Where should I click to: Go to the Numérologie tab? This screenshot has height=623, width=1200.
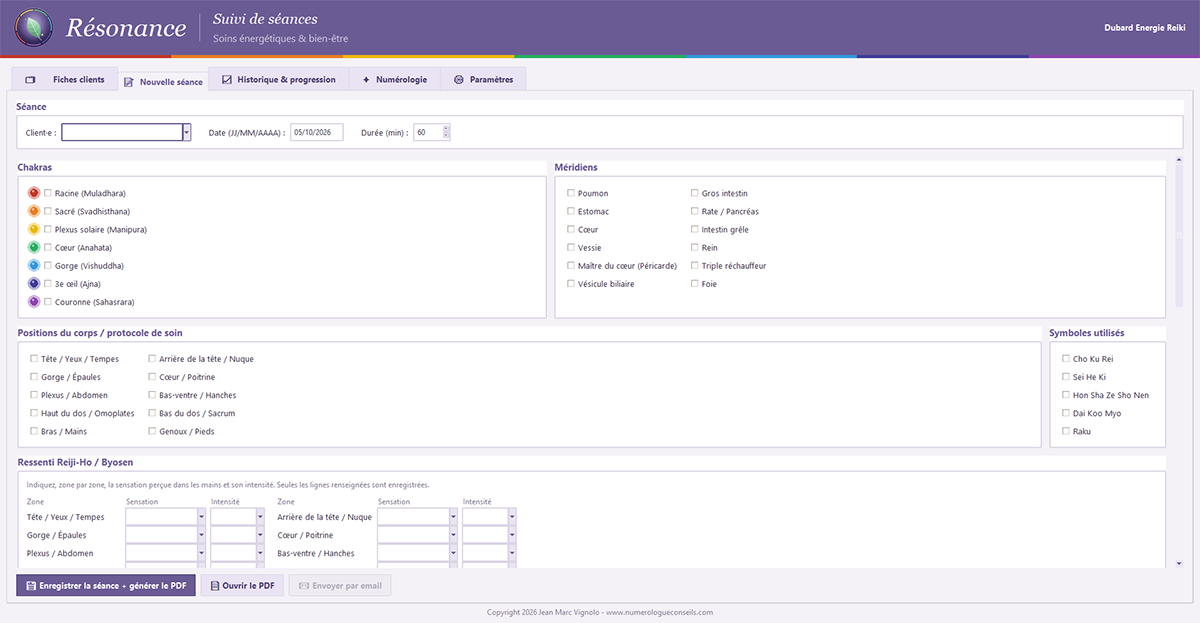tap(395, 80)
